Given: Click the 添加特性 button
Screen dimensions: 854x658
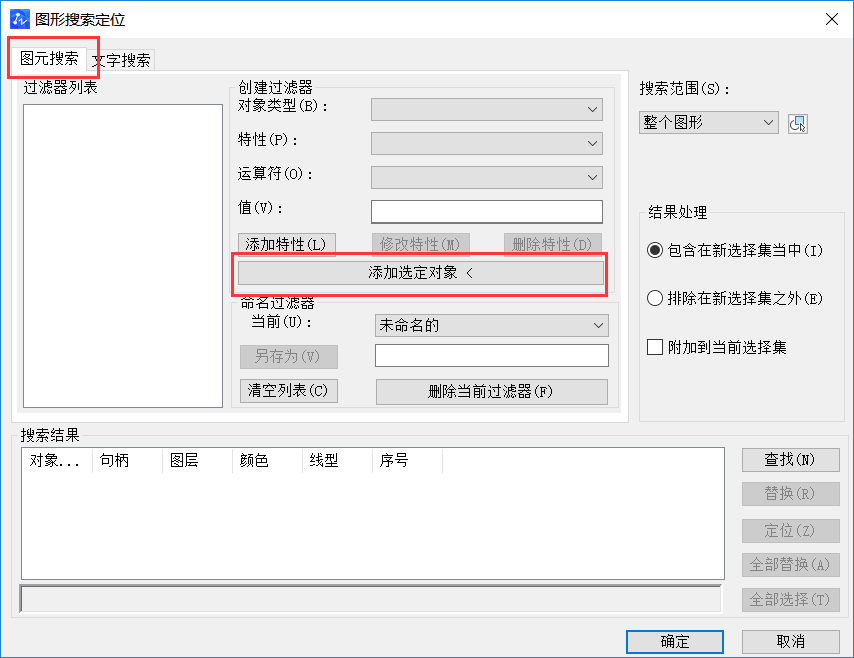Looking at the screenshot, I should [x=286, y=243].
